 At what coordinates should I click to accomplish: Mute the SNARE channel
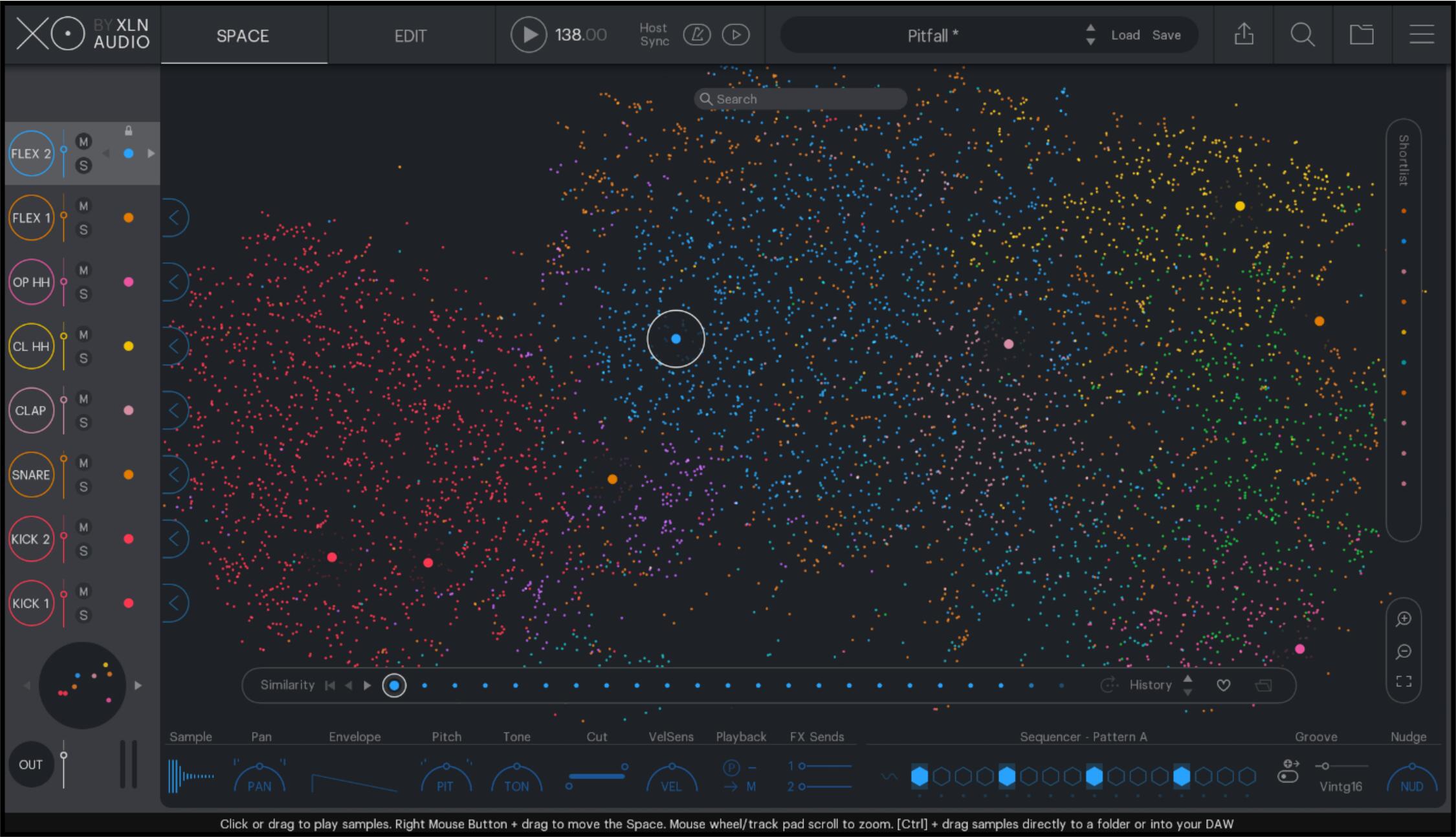point(83,463)
